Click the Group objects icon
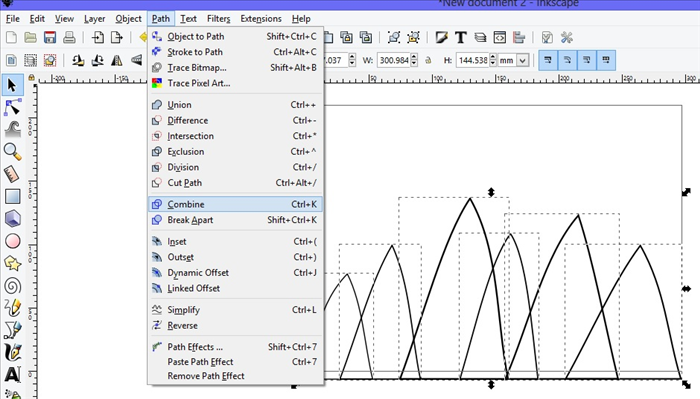The width and height of the screenshot is (700, 399). (394, 37)
